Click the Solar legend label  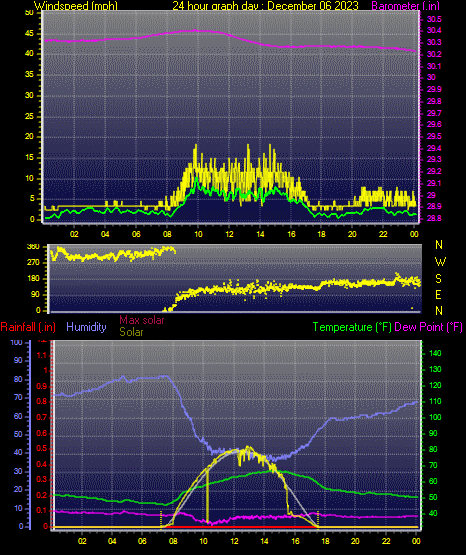click(131, 332)
